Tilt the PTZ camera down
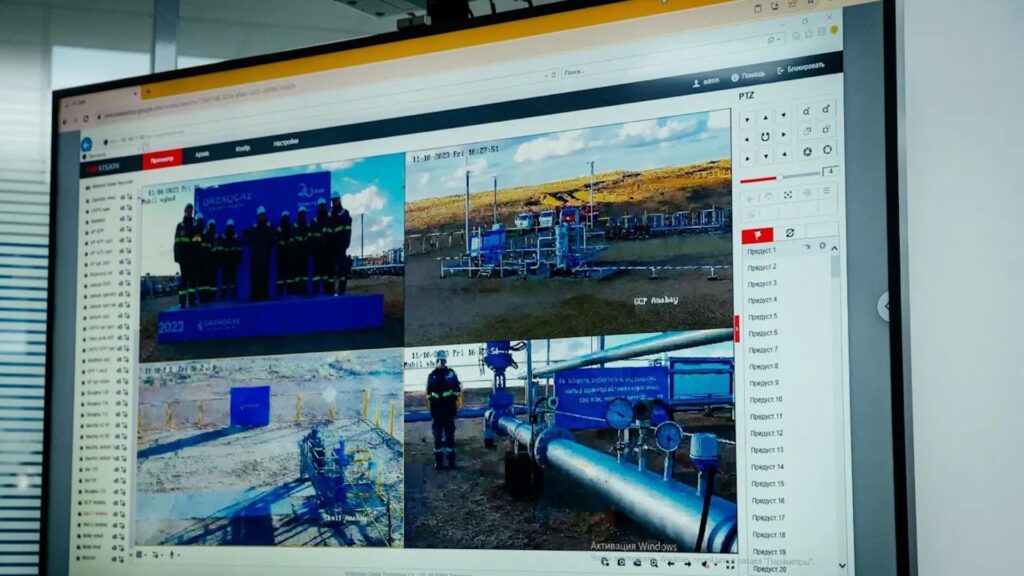1024x576 pixels. tap(766, 157)
